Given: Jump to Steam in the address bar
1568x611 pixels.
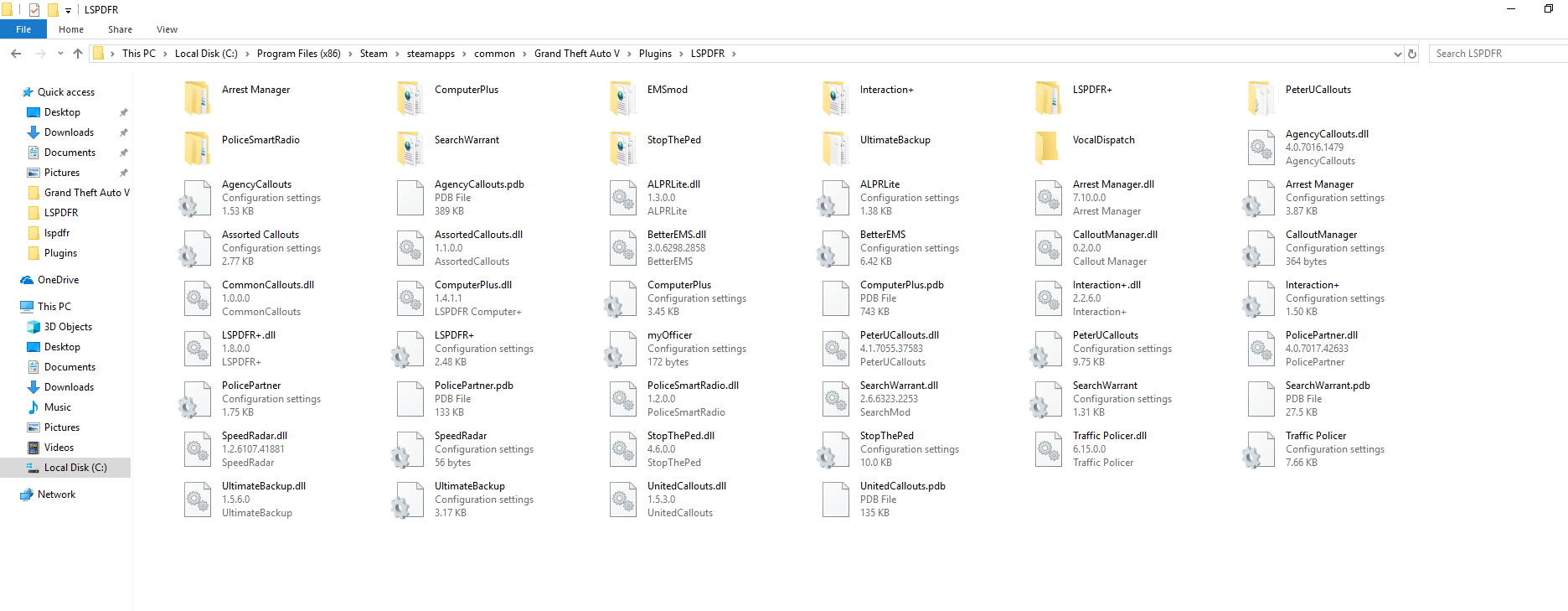Looking at the screenshot, I should click(x=374, y=54).
